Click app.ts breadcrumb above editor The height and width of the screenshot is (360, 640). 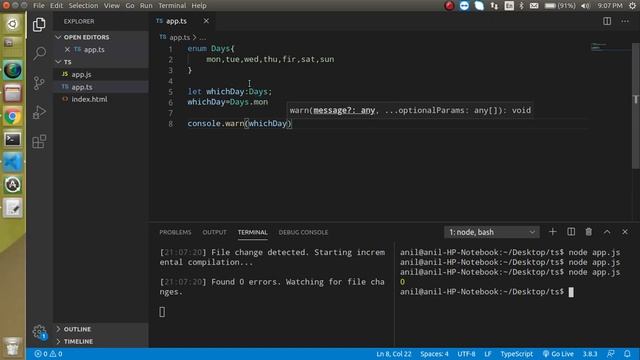coord(180,38)
